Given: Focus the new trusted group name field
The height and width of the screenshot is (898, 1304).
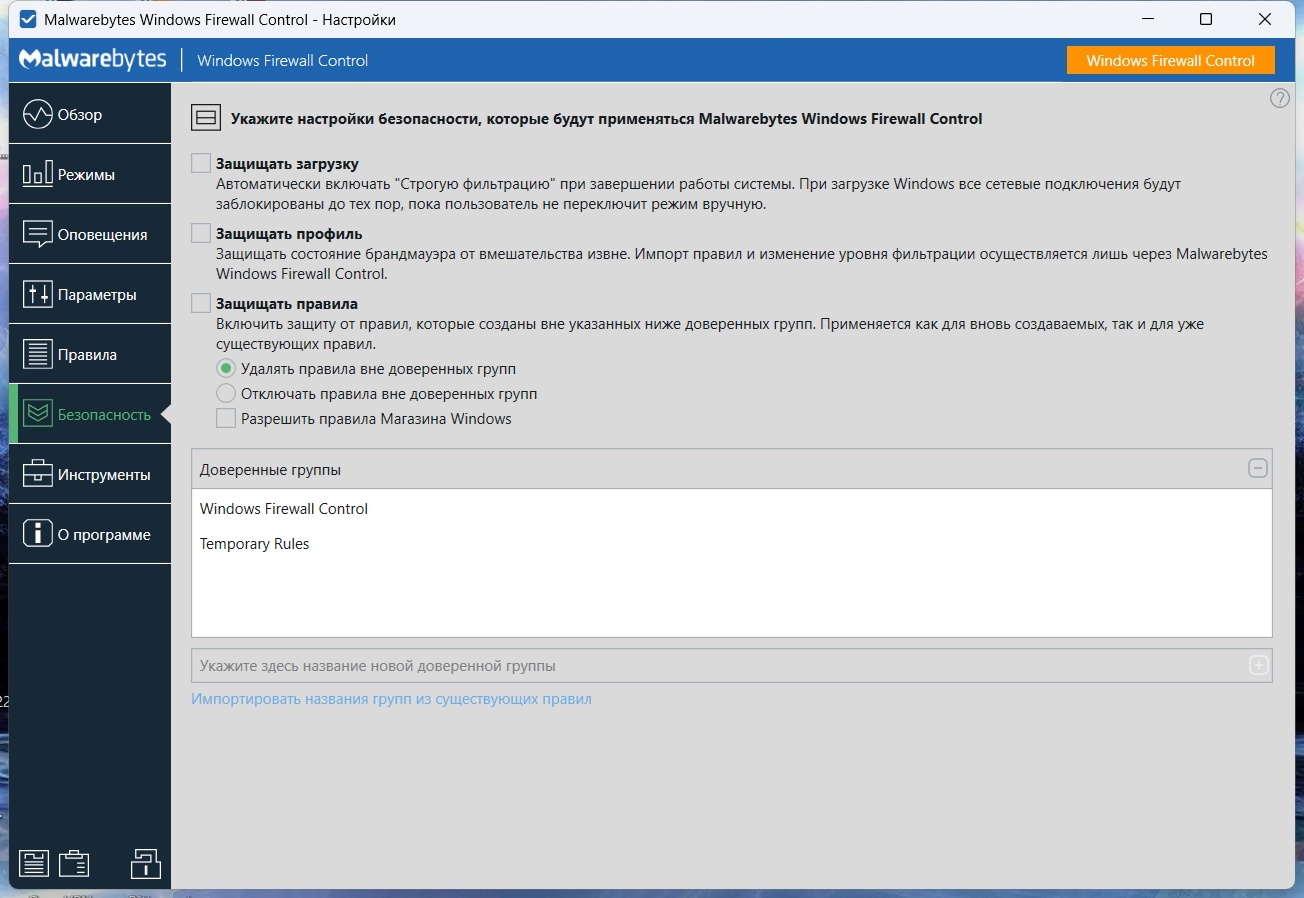Looking at the screenshot, I should click(x=719, y=666).
